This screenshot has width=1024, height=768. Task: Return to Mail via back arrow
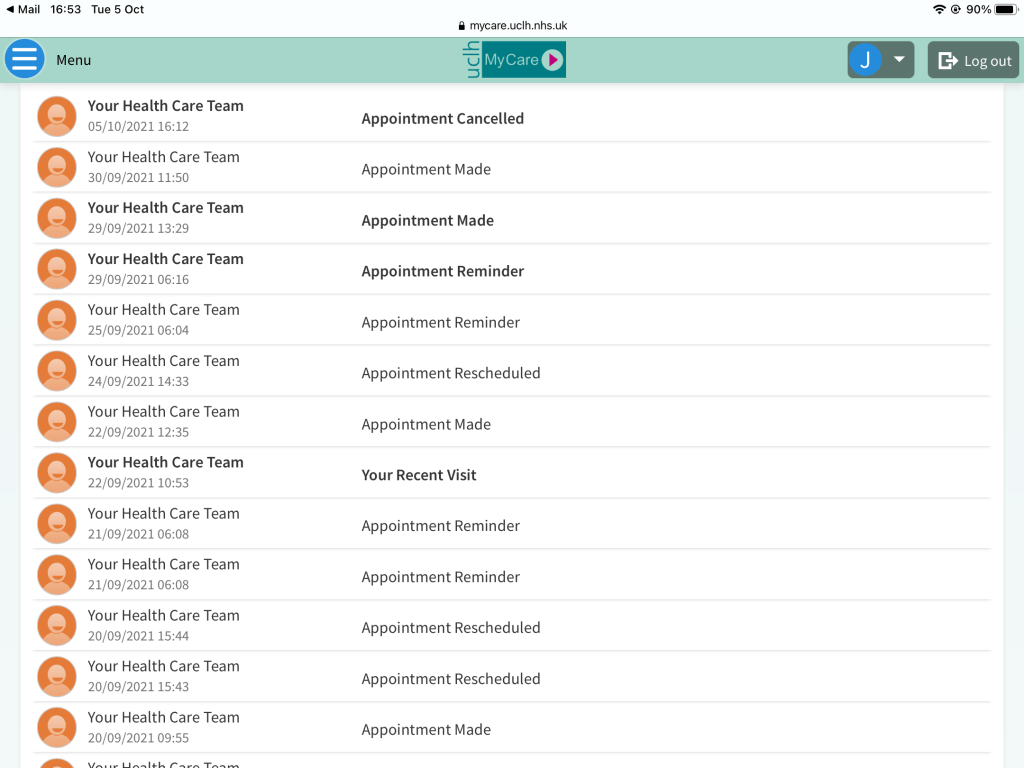tap(23, 9)
